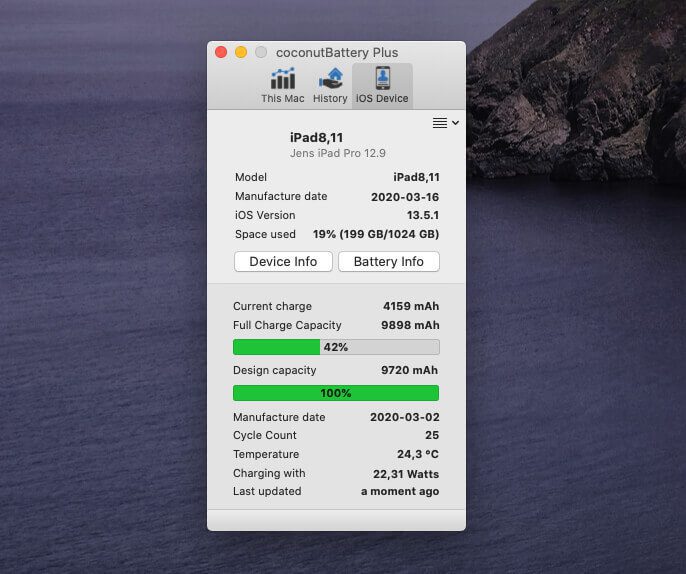Click the Current charge label
686x574 pixels.
pyautogui.click(x=272, y=306)
